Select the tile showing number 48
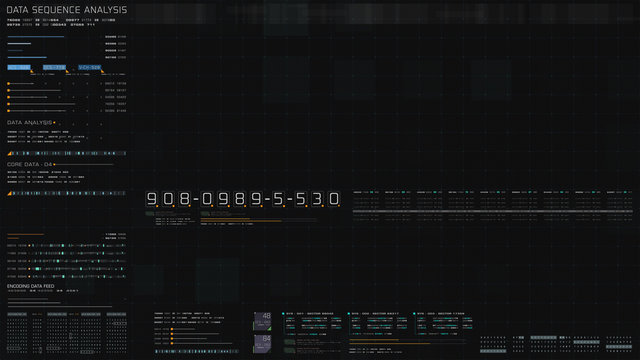 coord(262,321)
